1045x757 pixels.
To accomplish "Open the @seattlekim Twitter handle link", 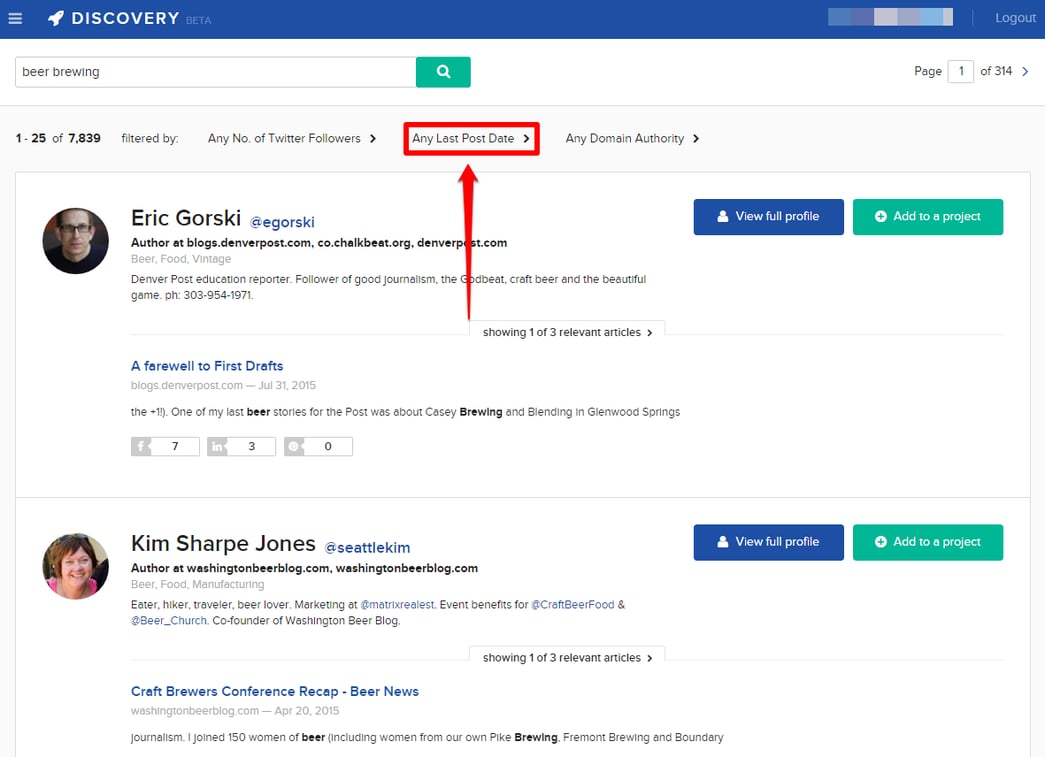I will [x=367, y=548].
